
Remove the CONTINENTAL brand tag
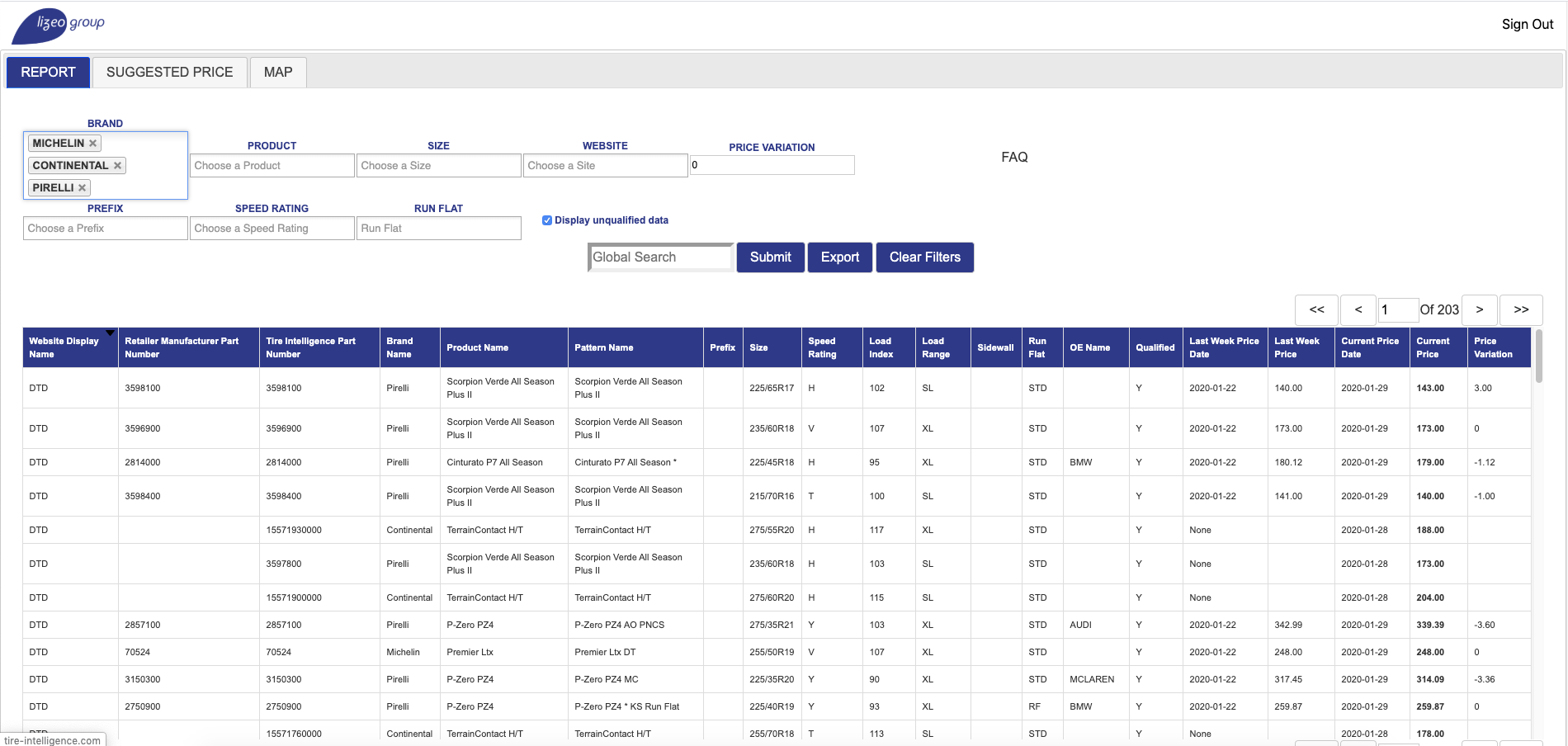click(x=117, y=166)
